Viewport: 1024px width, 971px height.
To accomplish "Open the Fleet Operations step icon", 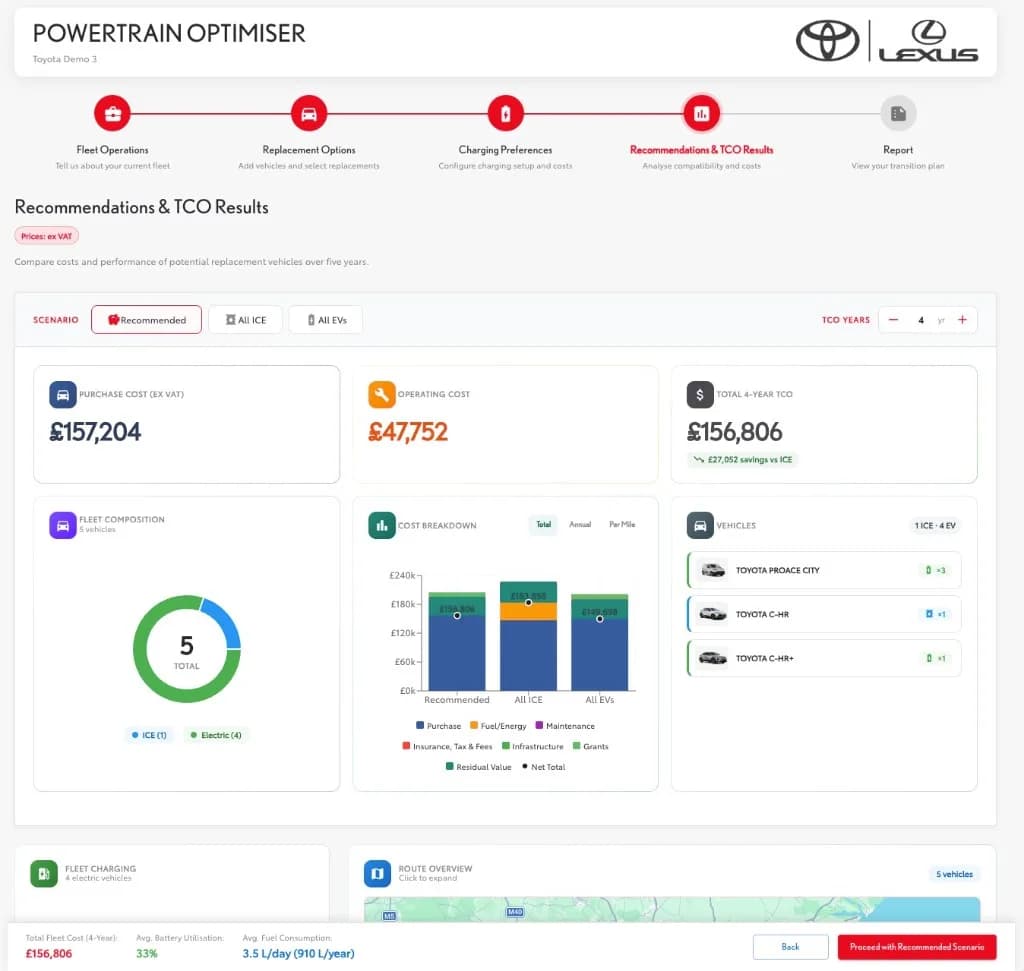I will coord(112,114).
